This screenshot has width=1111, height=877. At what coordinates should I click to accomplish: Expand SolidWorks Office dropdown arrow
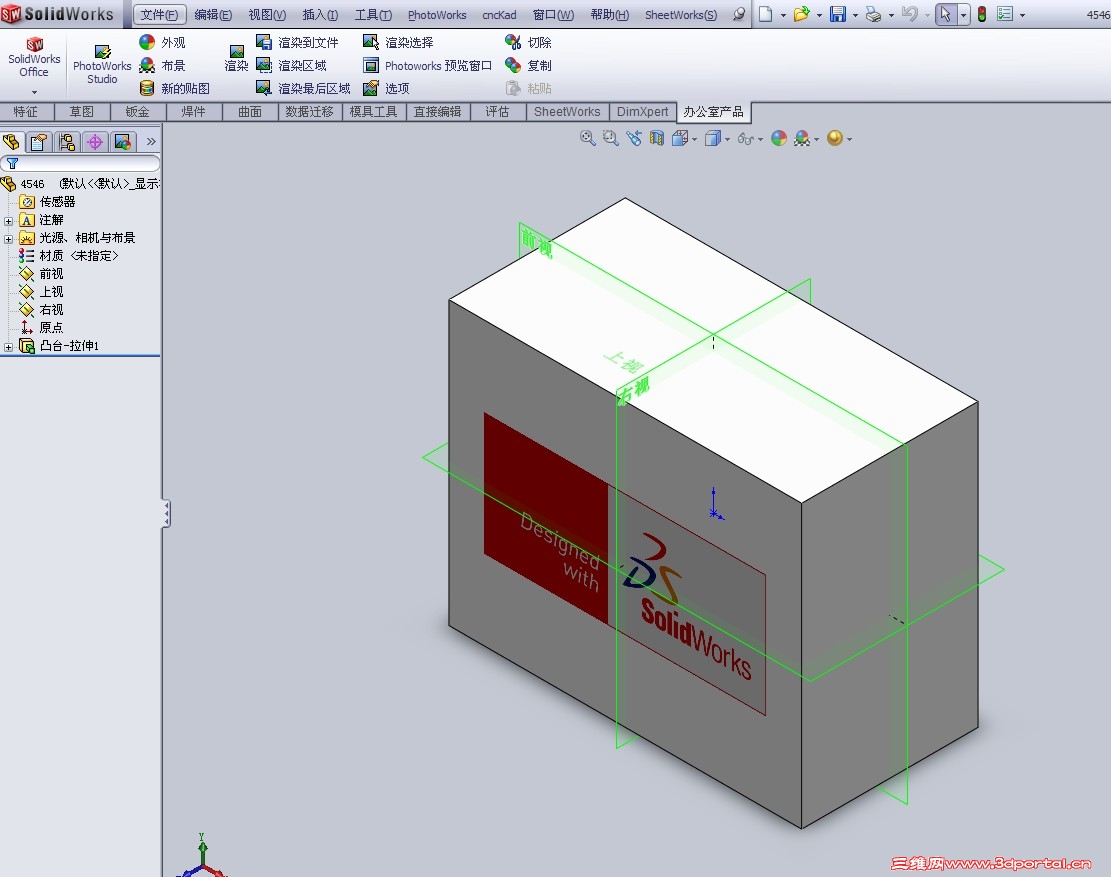34,91
